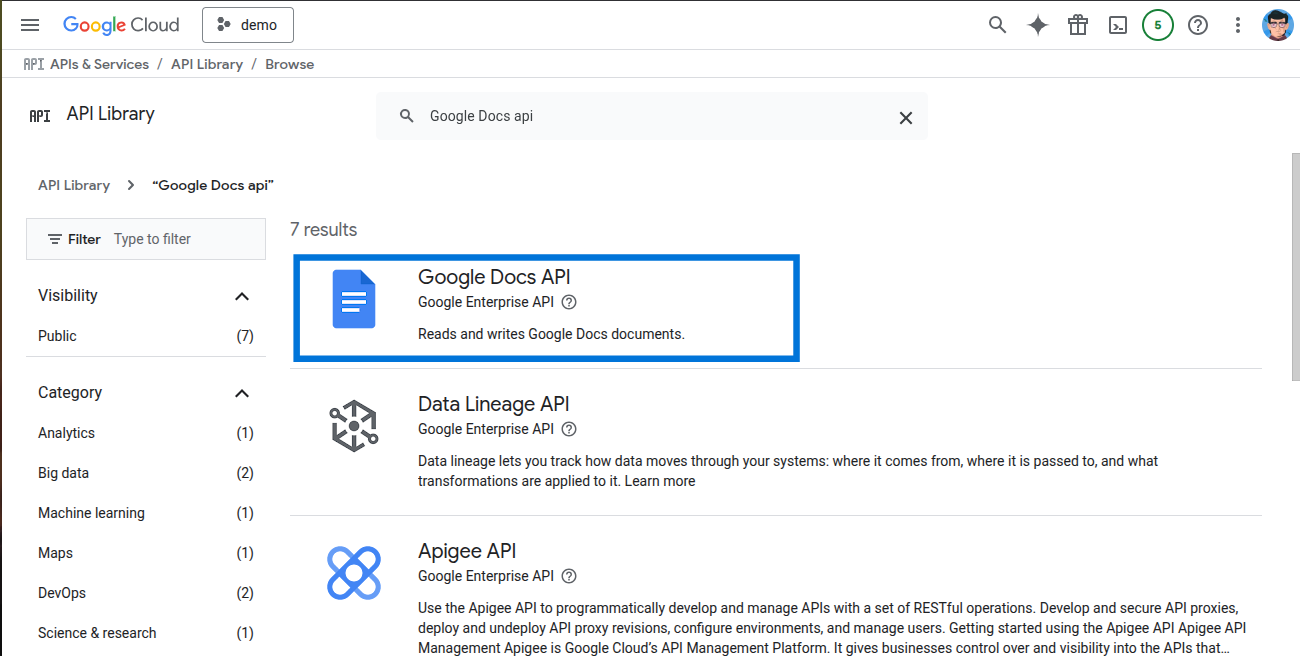Click help icon next to Data Lineage enterprise label
Screen dimensions: 1300x656
[569, 429]
